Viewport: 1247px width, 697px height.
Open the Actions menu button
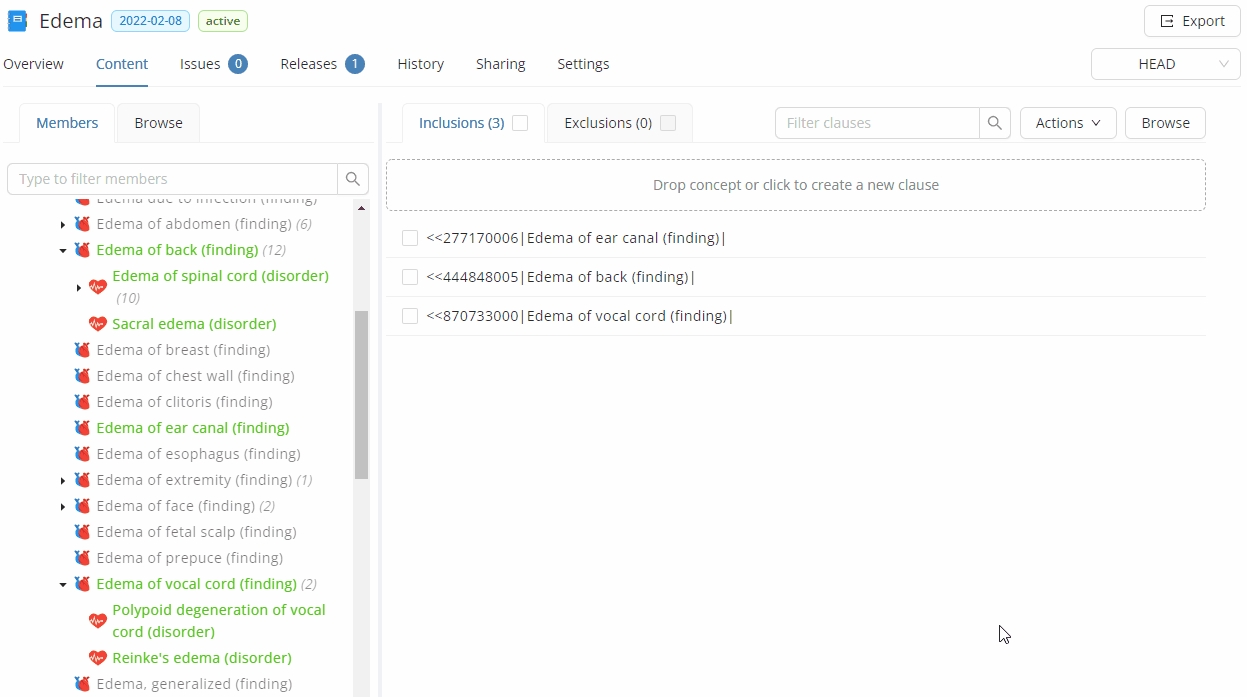coord(1067,123)
